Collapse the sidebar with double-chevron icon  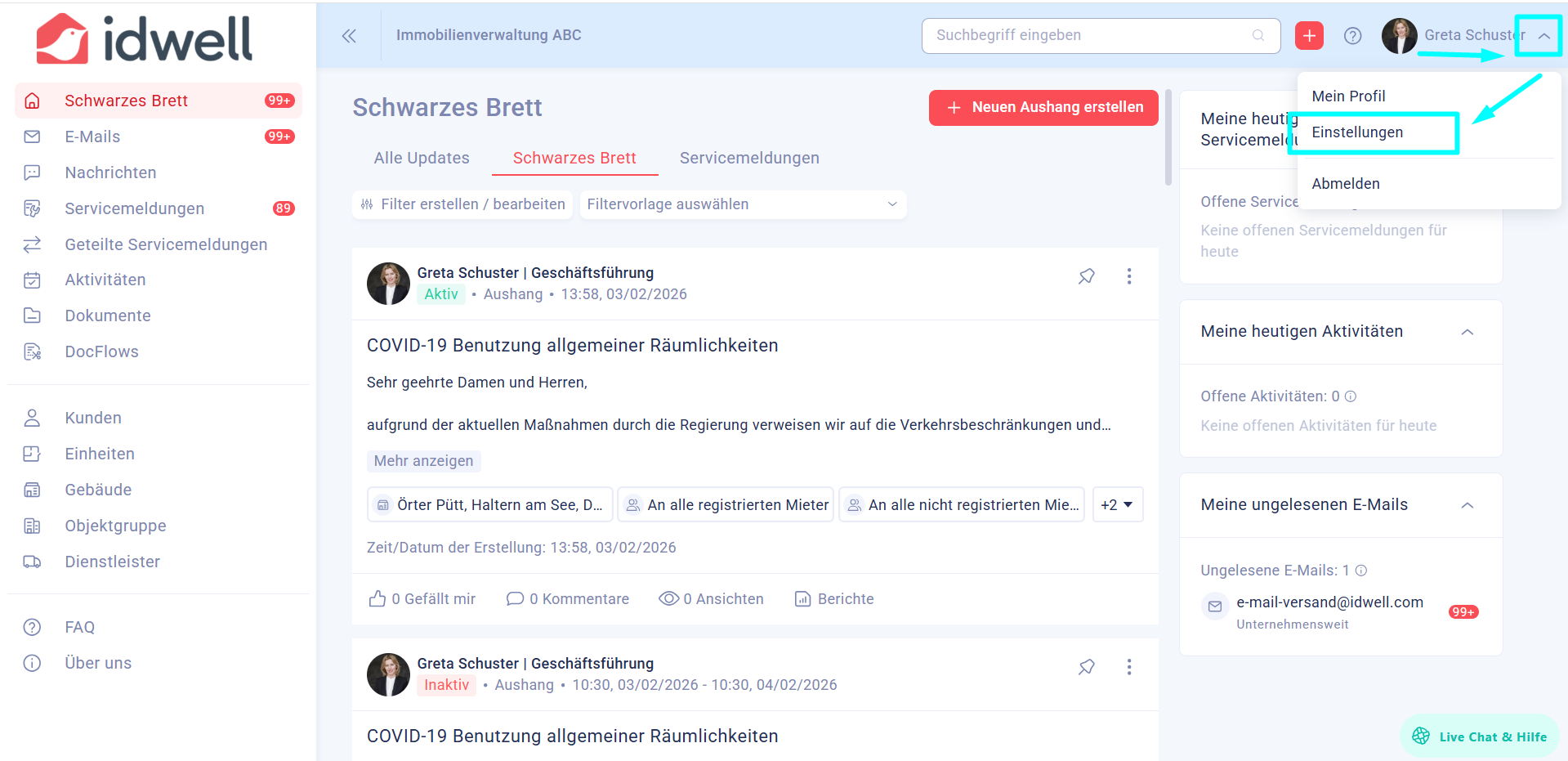click(x=349, y=35)
